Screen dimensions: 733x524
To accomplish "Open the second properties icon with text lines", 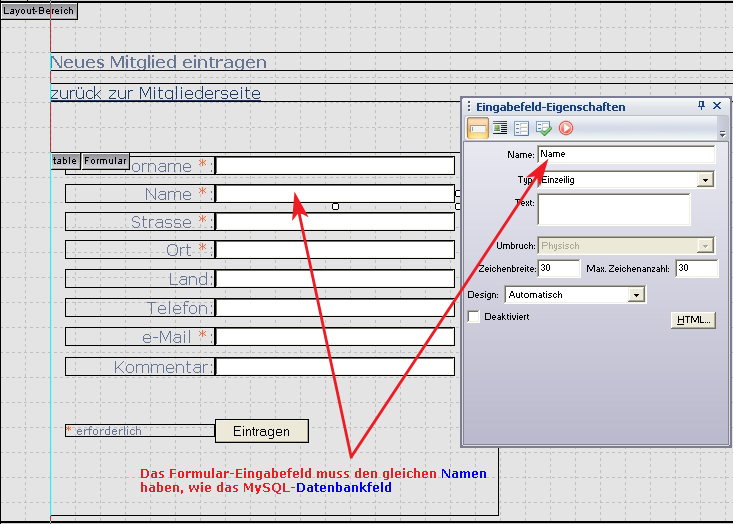I will pyautogui.click(x=500, y=128).
